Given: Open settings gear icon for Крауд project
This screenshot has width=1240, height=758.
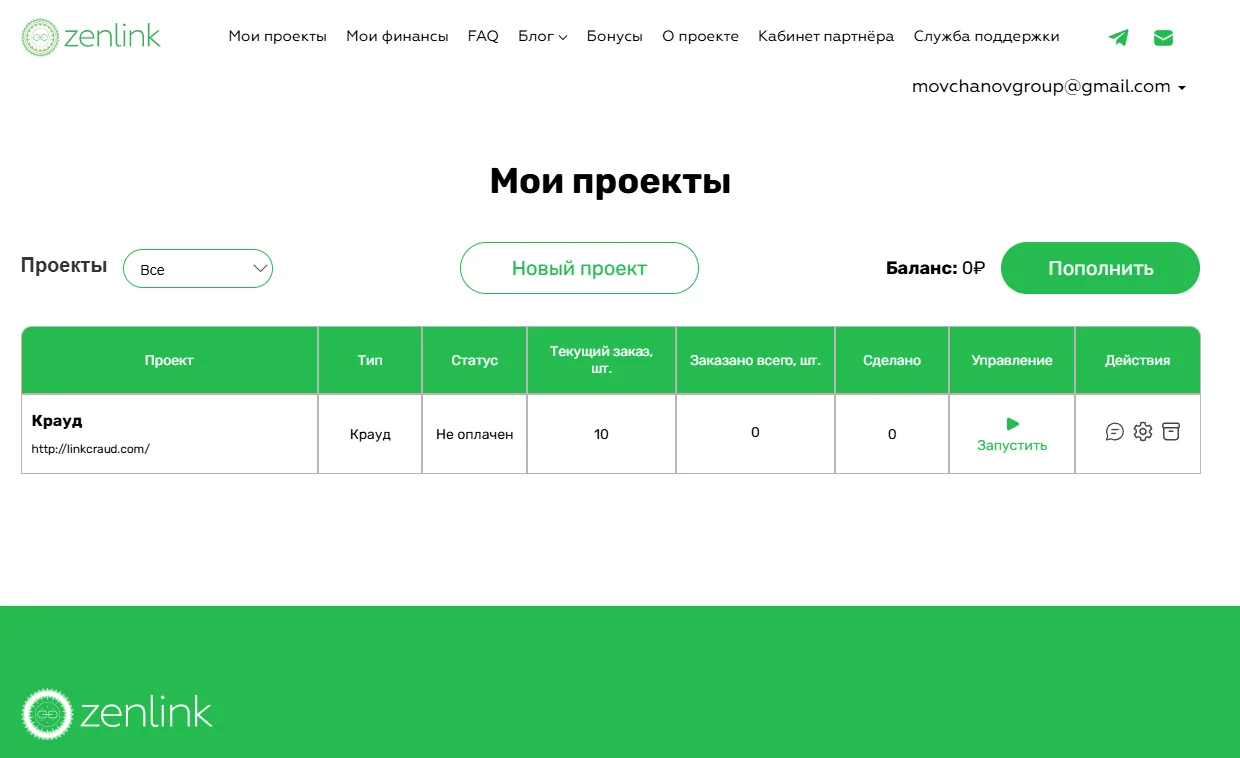Looking at the screenshot, I should (1143, 432).
